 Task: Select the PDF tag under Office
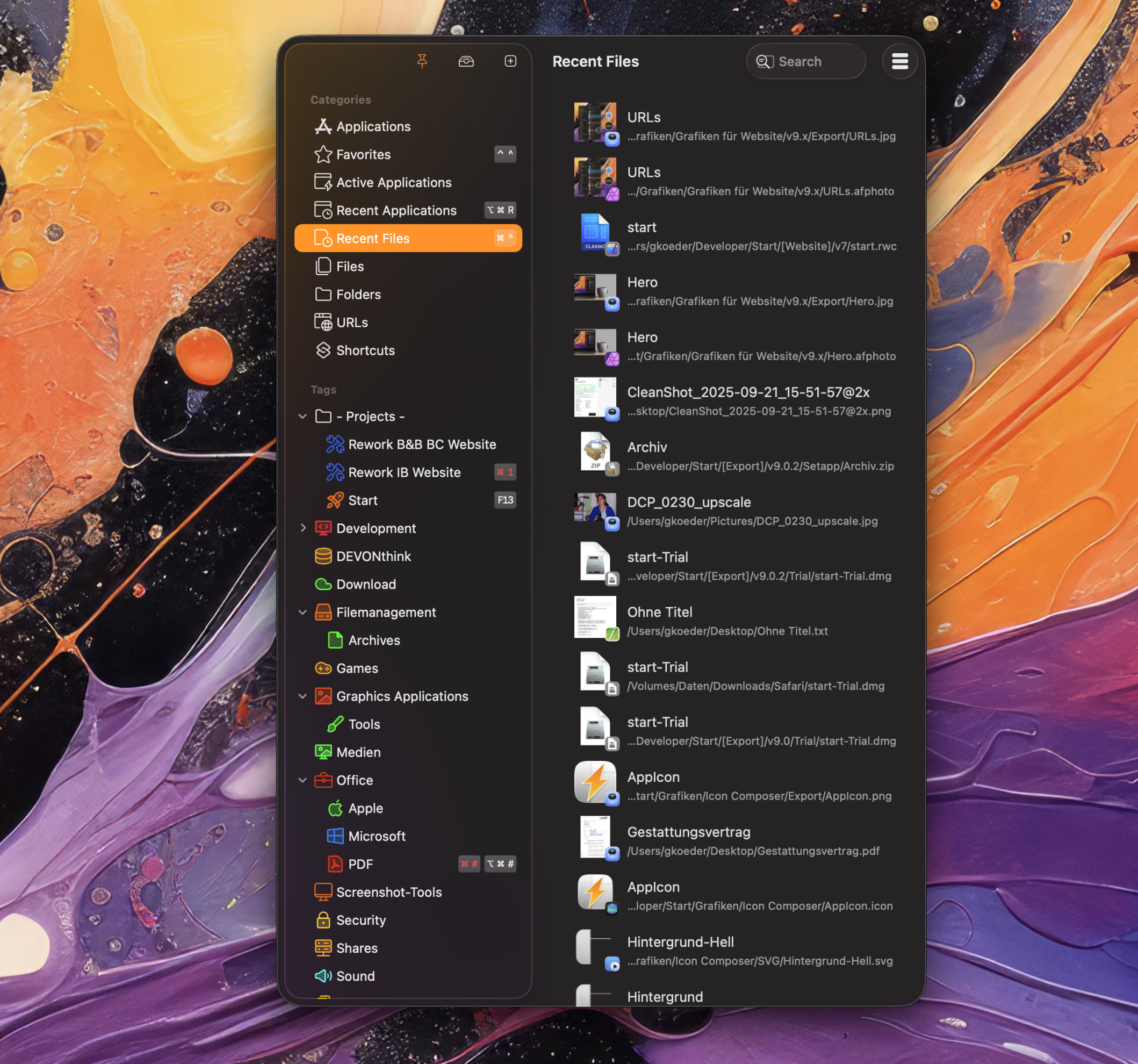click(x=360, y=864)
